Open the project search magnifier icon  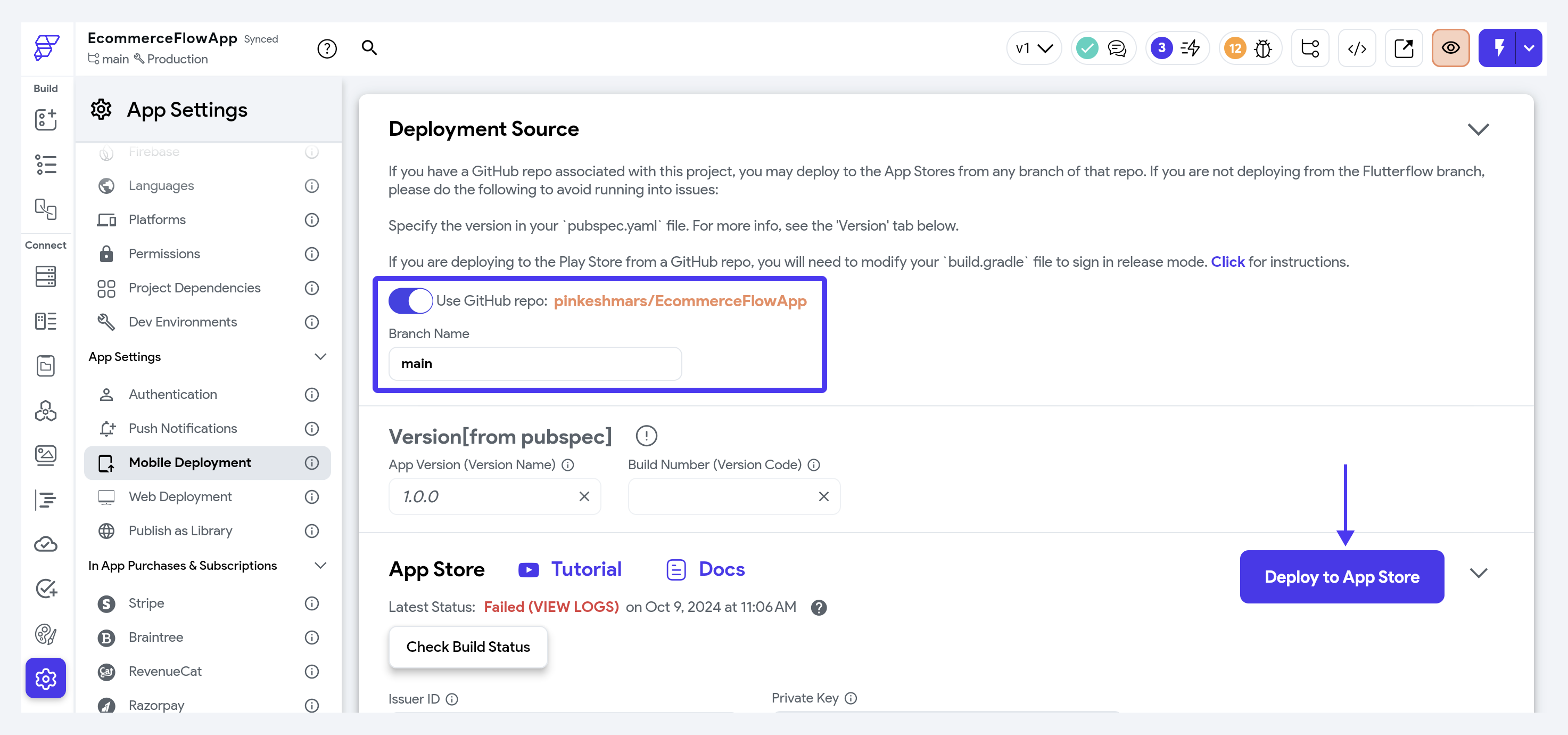369,47
